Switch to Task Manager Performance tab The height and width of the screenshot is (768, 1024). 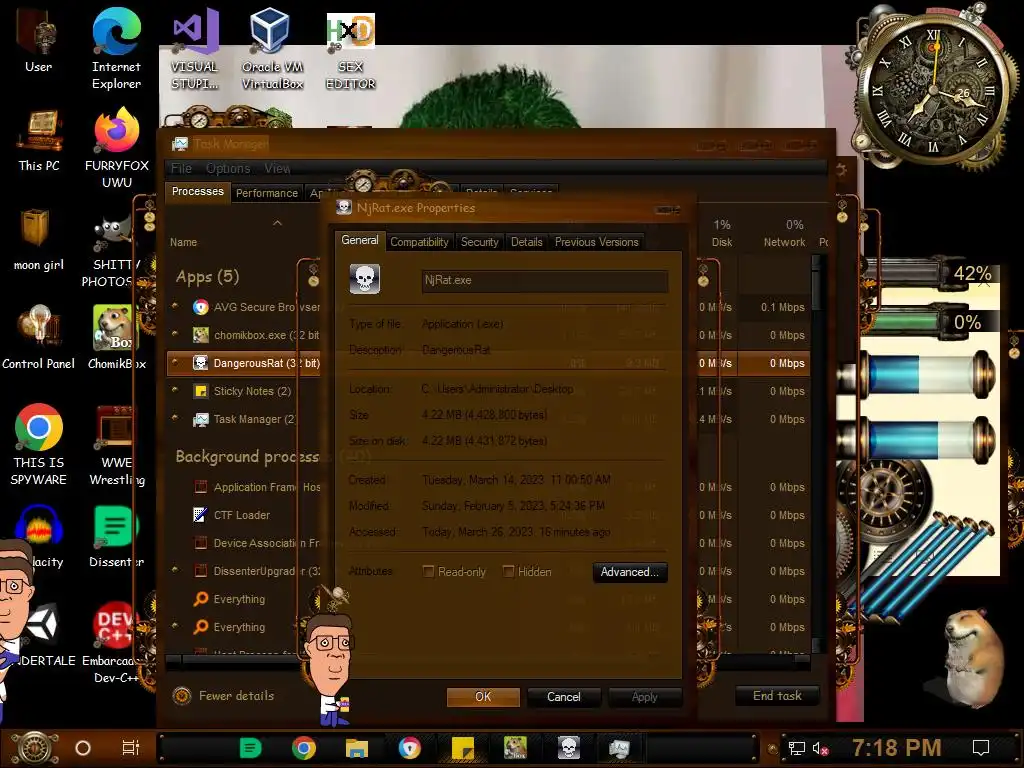coord(266,193)
